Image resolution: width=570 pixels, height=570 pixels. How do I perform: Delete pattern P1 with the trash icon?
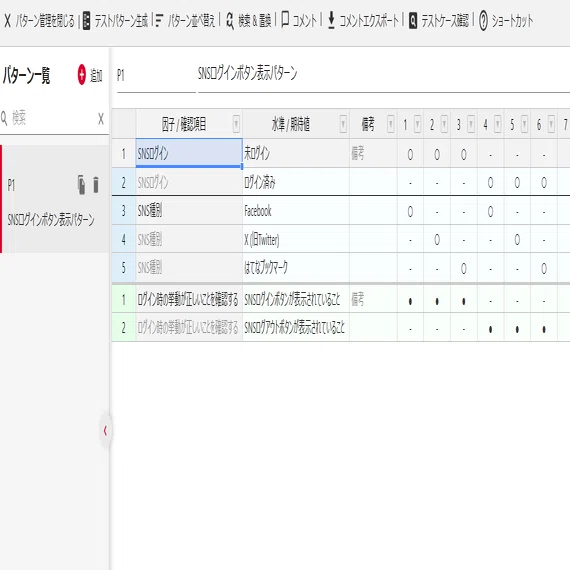tap(96, 185)
